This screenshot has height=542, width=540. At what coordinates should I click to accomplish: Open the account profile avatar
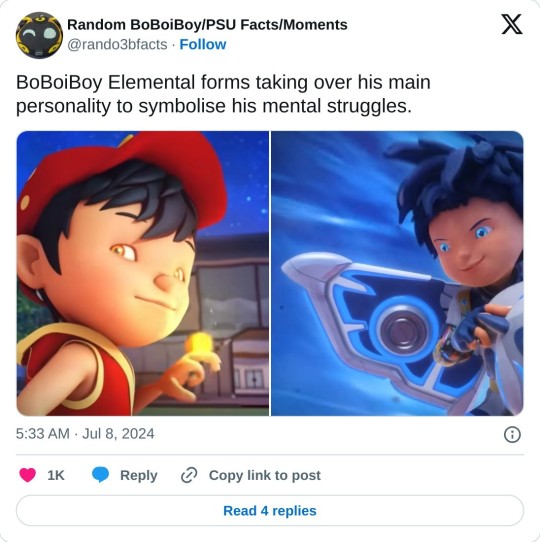pyautogui.click(x=39, y=35)
